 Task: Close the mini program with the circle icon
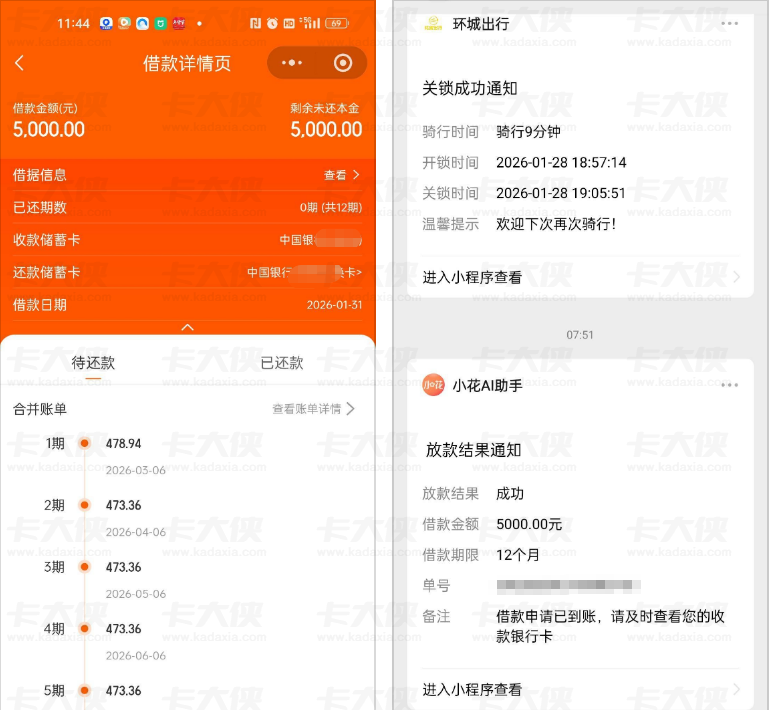click(343, 63)
